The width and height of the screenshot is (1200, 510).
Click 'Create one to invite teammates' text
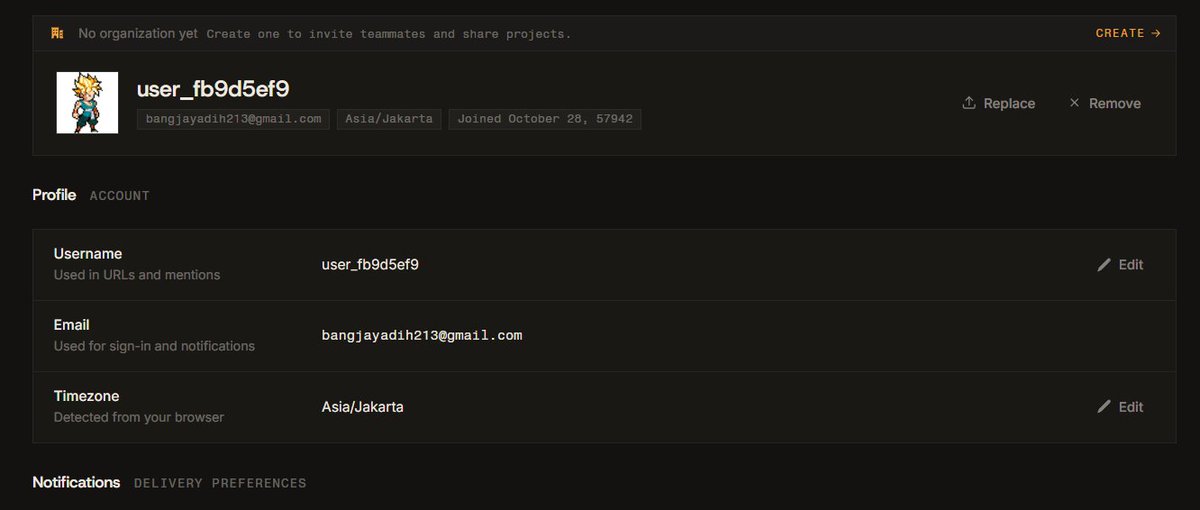[x=389, y=34]
